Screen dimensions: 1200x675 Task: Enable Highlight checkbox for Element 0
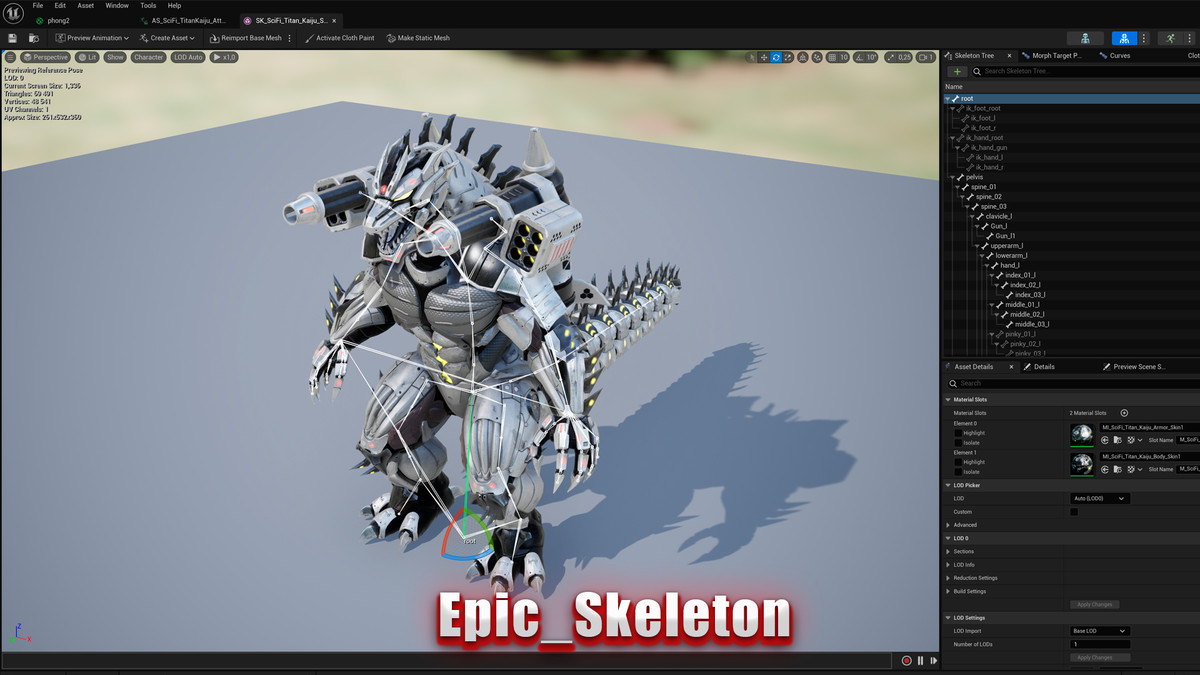(x=958, y=433)
